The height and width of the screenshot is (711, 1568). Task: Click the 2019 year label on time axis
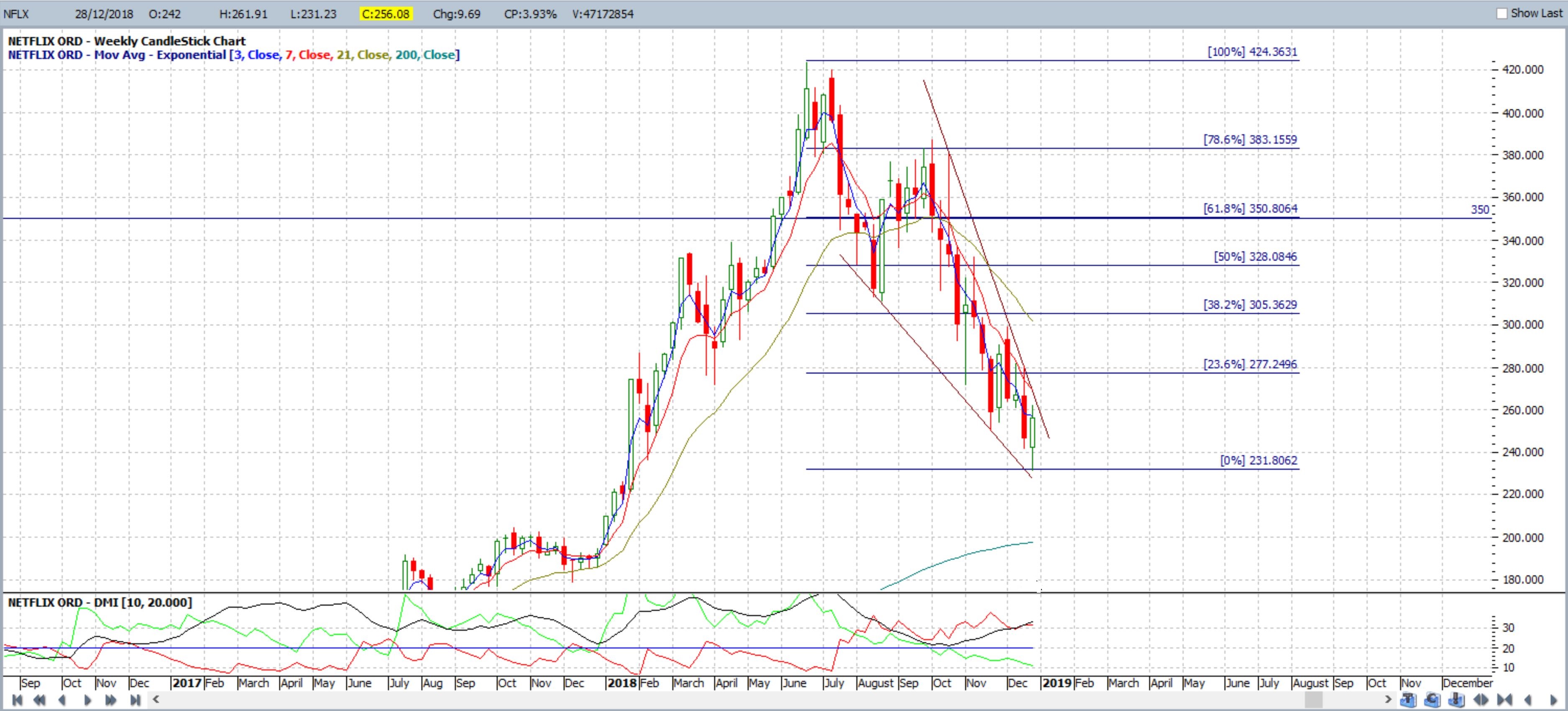[x=1057, y=683]
